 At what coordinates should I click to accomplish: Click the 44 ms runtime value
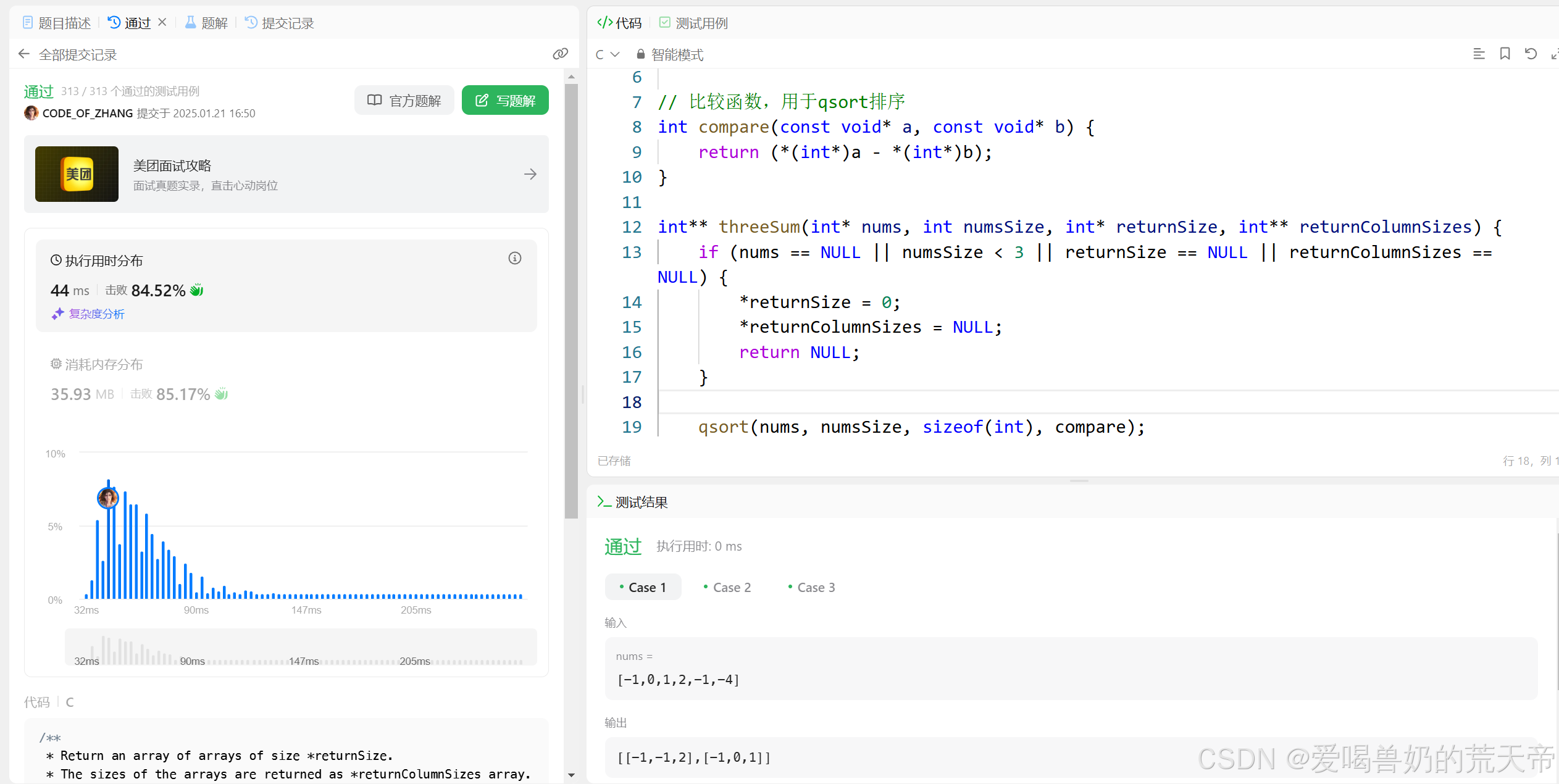click(70, 290)
